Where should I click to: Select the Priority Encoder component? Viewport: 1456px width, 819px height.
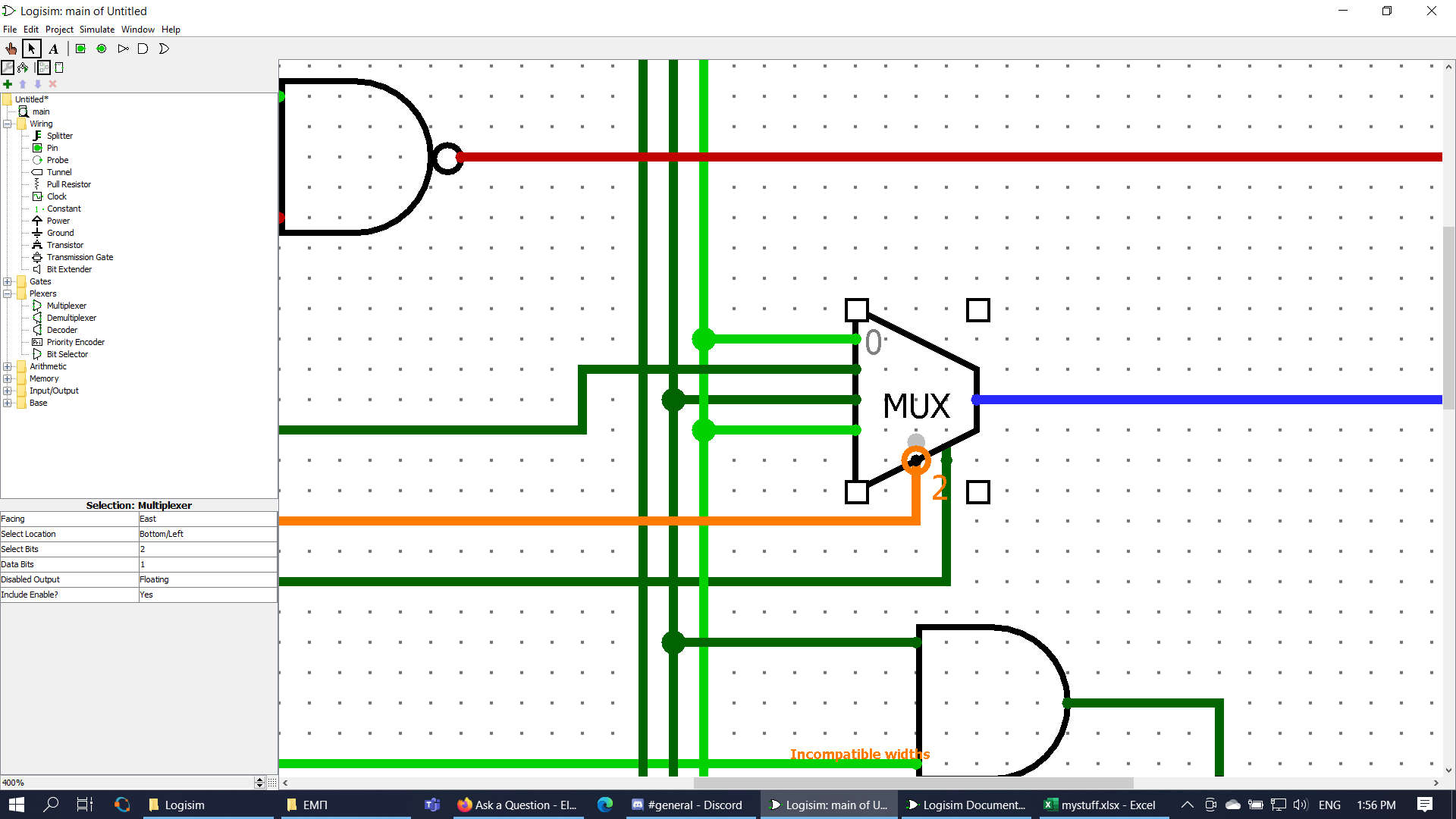75,341
